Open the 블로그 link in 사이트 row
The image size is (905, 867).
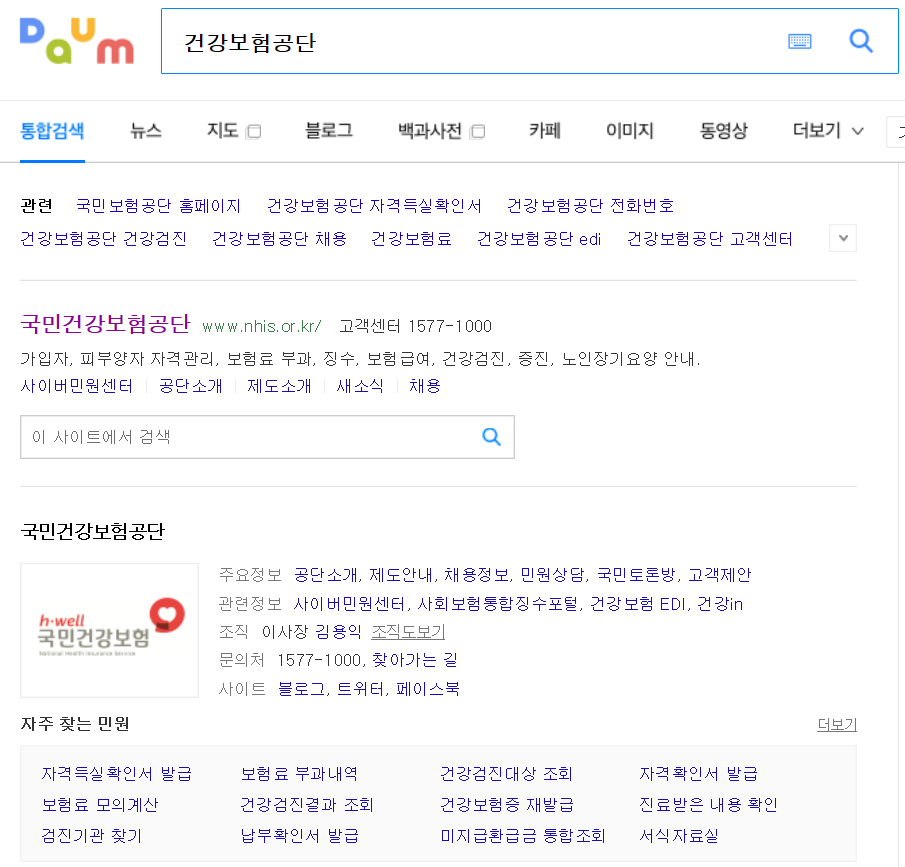(x=301, y=689)
